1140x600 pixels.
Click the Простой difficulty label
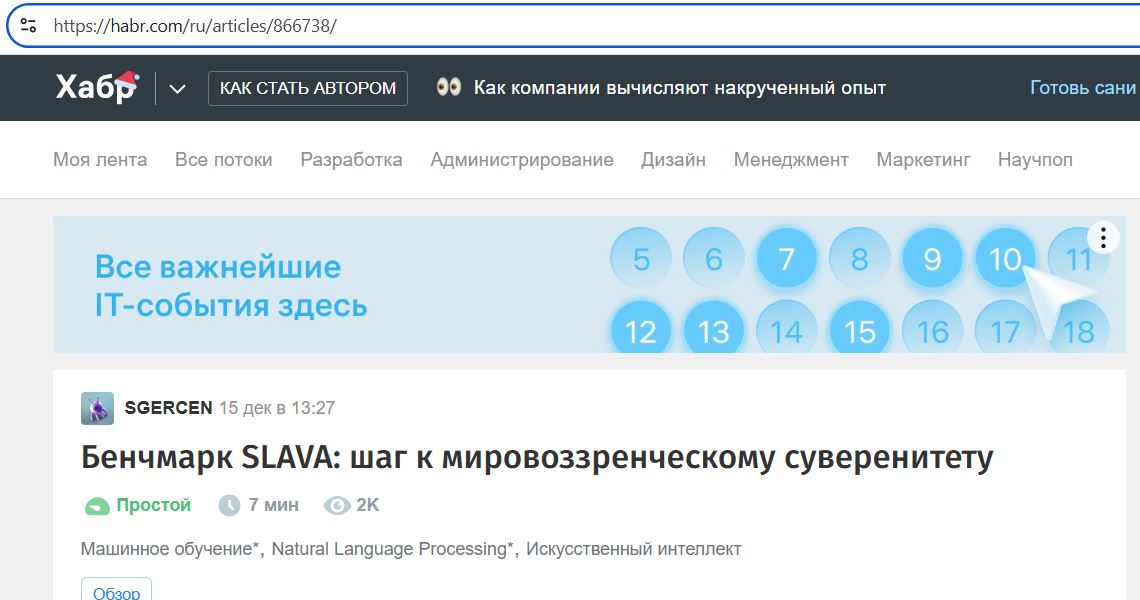[154, 505]
